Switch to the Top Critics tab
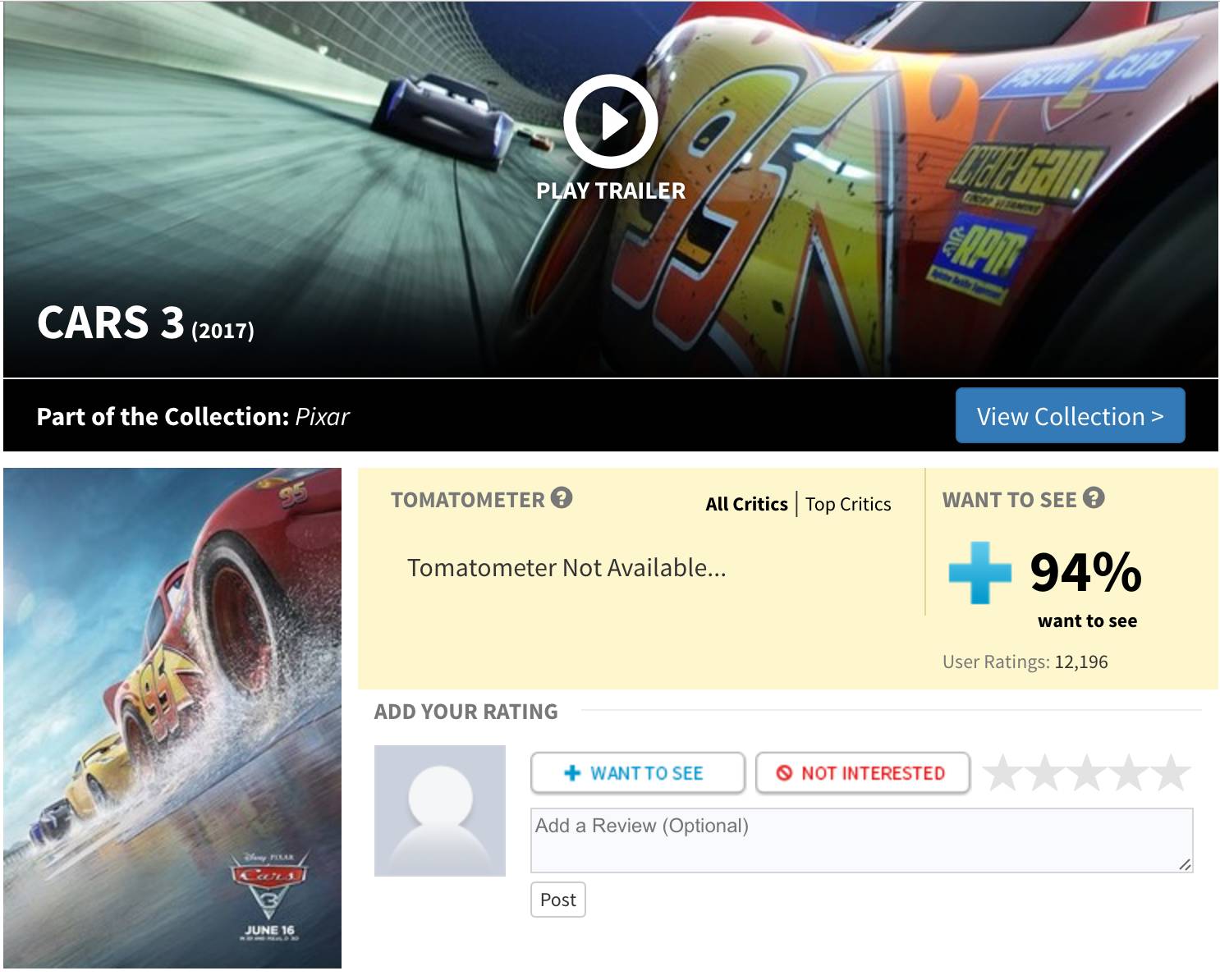Viewport: 1220px width, 980px height. pos(848,504)
